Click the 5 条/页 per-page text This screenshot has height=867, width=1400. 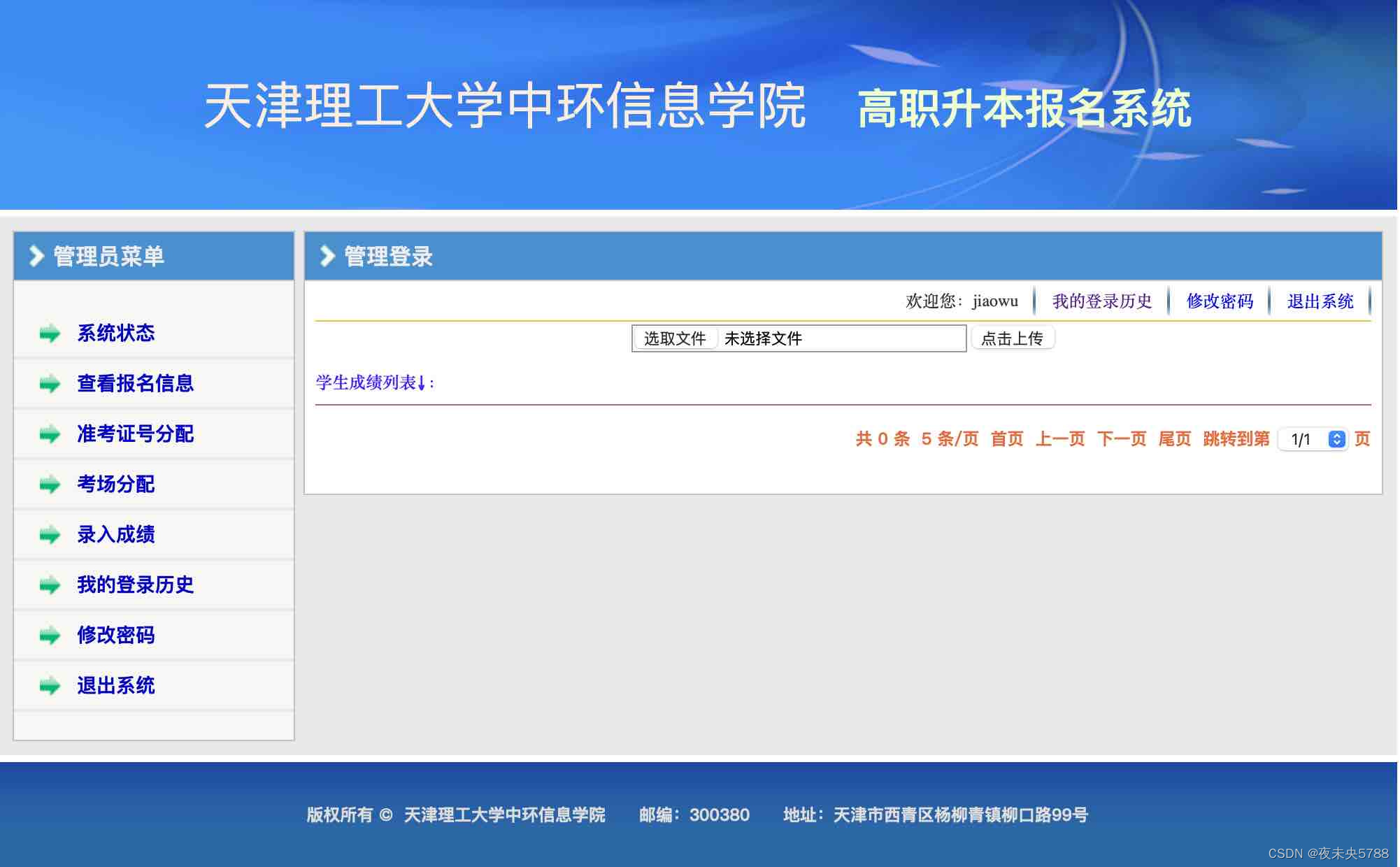tap(950, 439)
